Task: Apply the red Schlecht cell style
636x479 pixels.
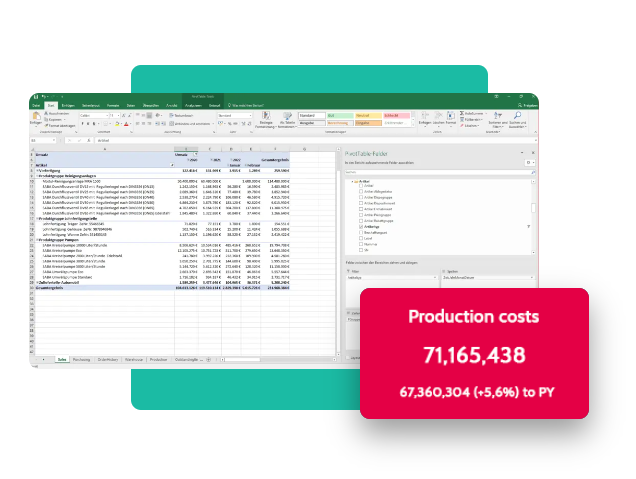Action: coord(397,116)
